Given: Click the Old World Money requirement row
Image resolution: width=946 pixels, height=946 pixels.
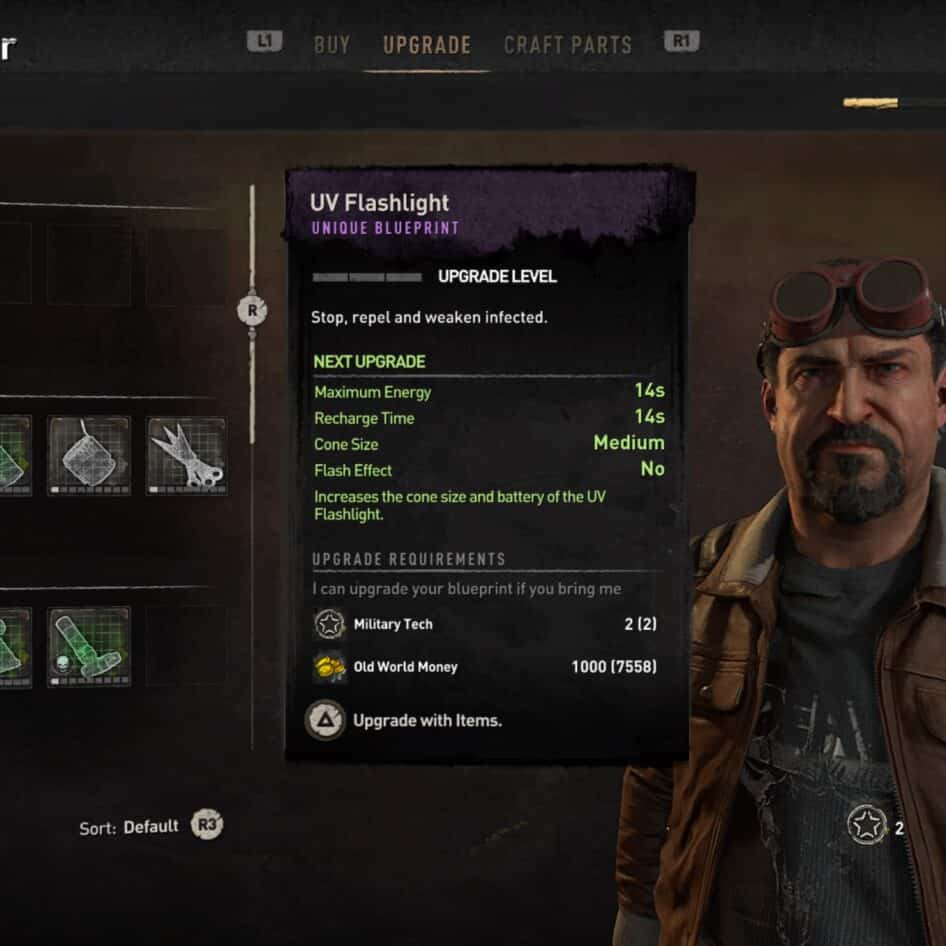Looking at the screenshot, I should (x=484, y=667).
